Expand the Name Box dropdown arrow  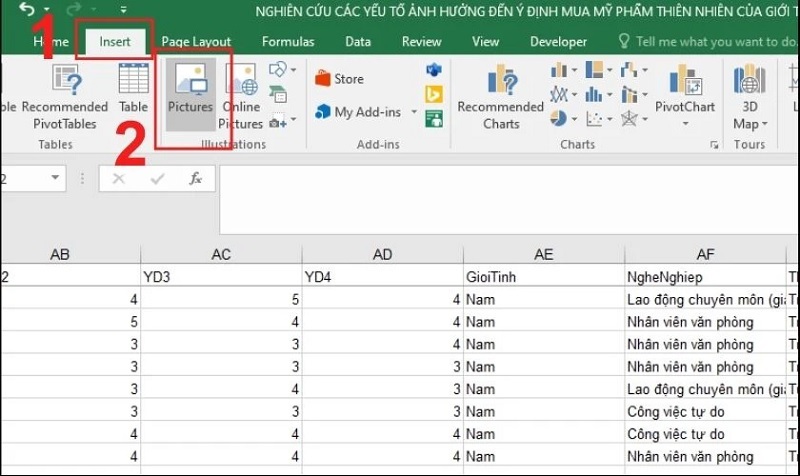[54, 179]
